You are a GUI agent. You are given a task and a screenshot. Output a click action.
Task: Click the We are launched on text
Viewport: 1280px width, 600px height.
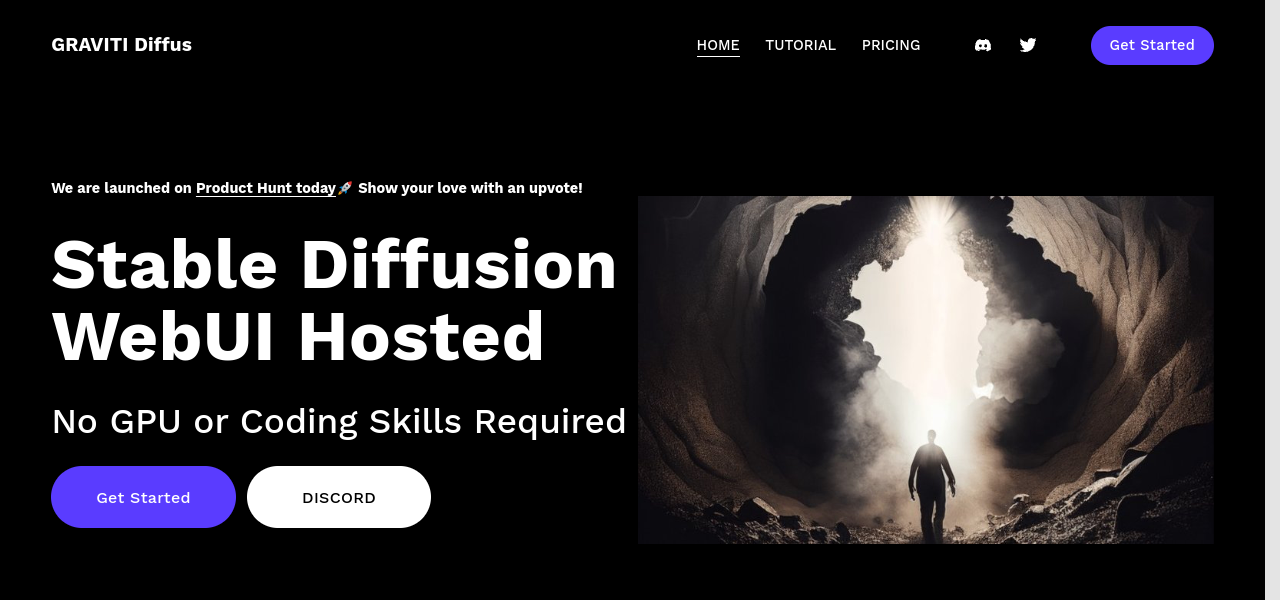tap(122, 188)
